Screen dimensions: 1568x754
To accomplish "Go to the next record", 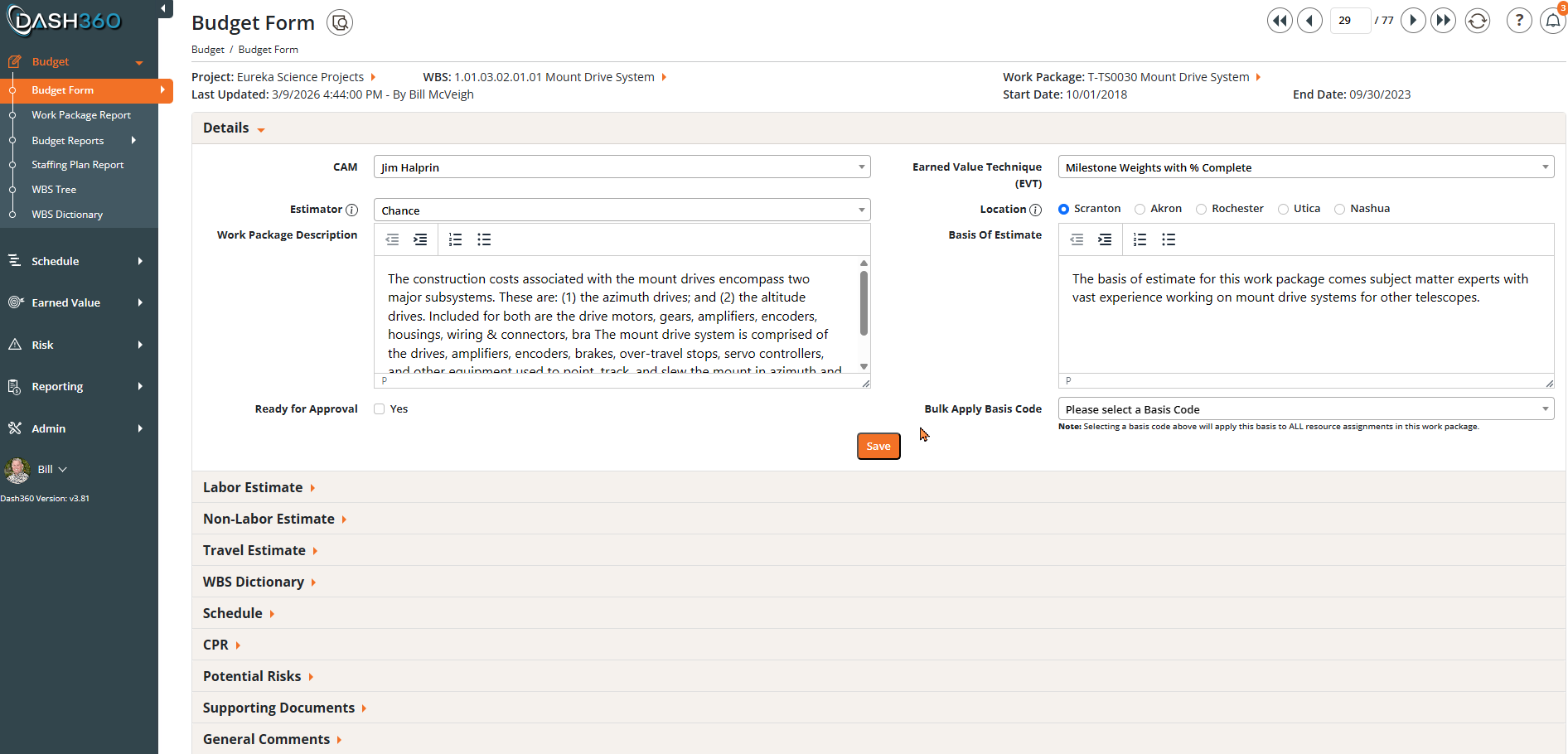I will 1413,21.
